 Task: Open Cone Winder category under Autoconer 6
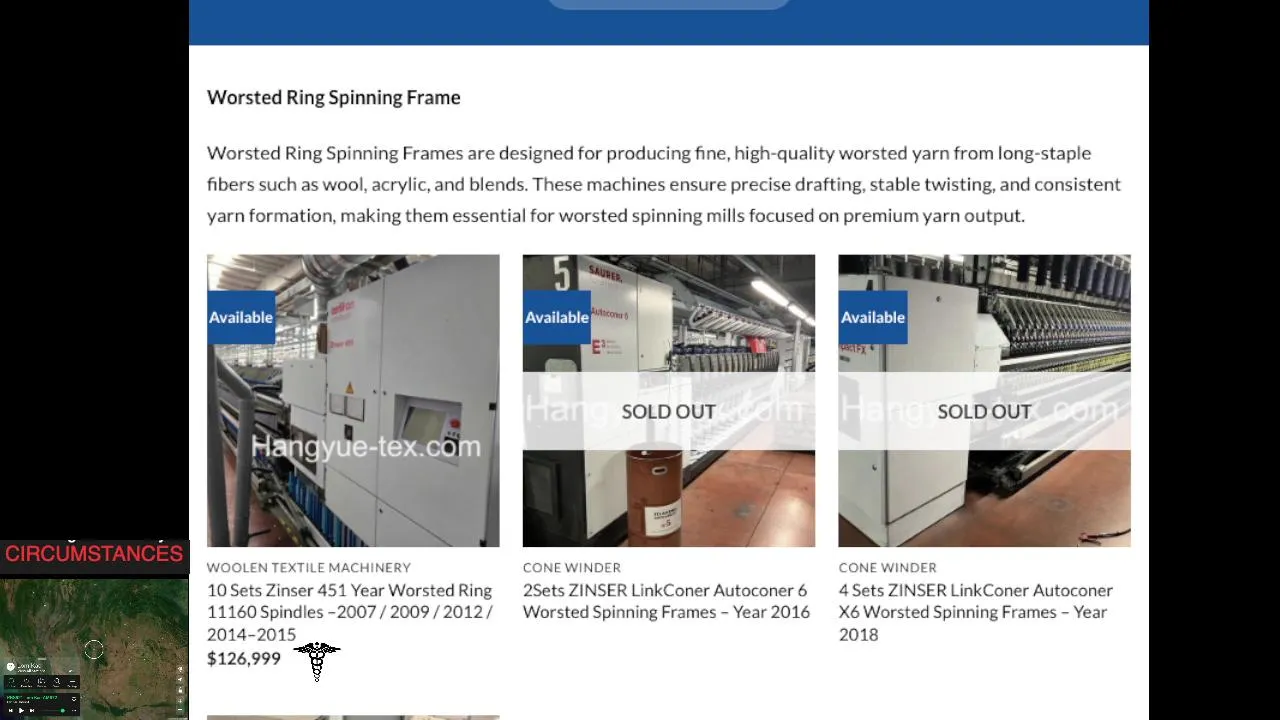point(572,567)
